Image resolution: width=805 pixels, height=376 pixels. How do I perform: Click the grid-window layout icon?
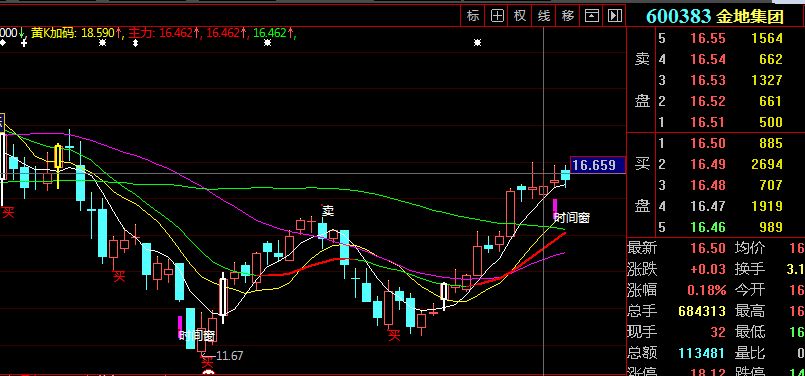pos(497,16)
